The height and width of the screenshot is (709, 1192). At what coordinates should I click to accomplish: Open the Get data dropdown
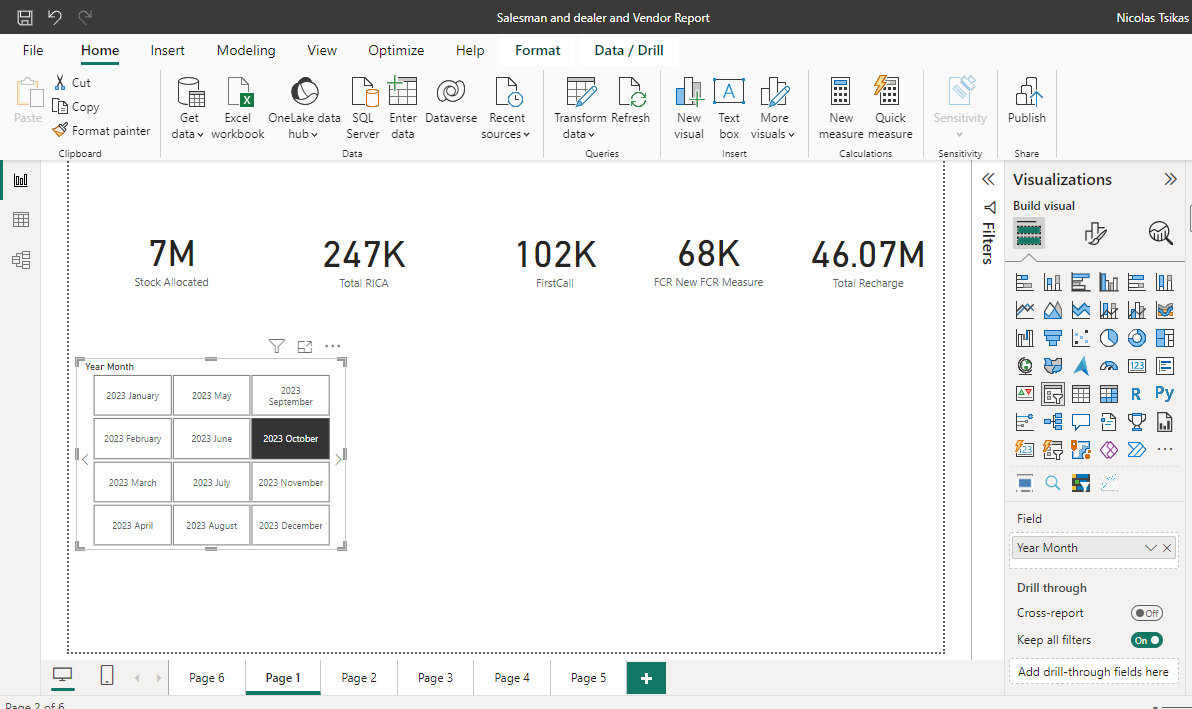pos(189,109)
